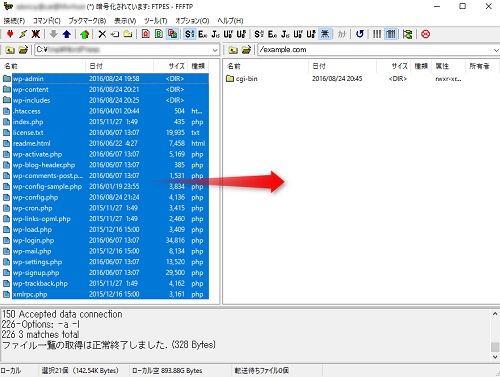Click the blue Refresh arrow icon

(360, 34)
